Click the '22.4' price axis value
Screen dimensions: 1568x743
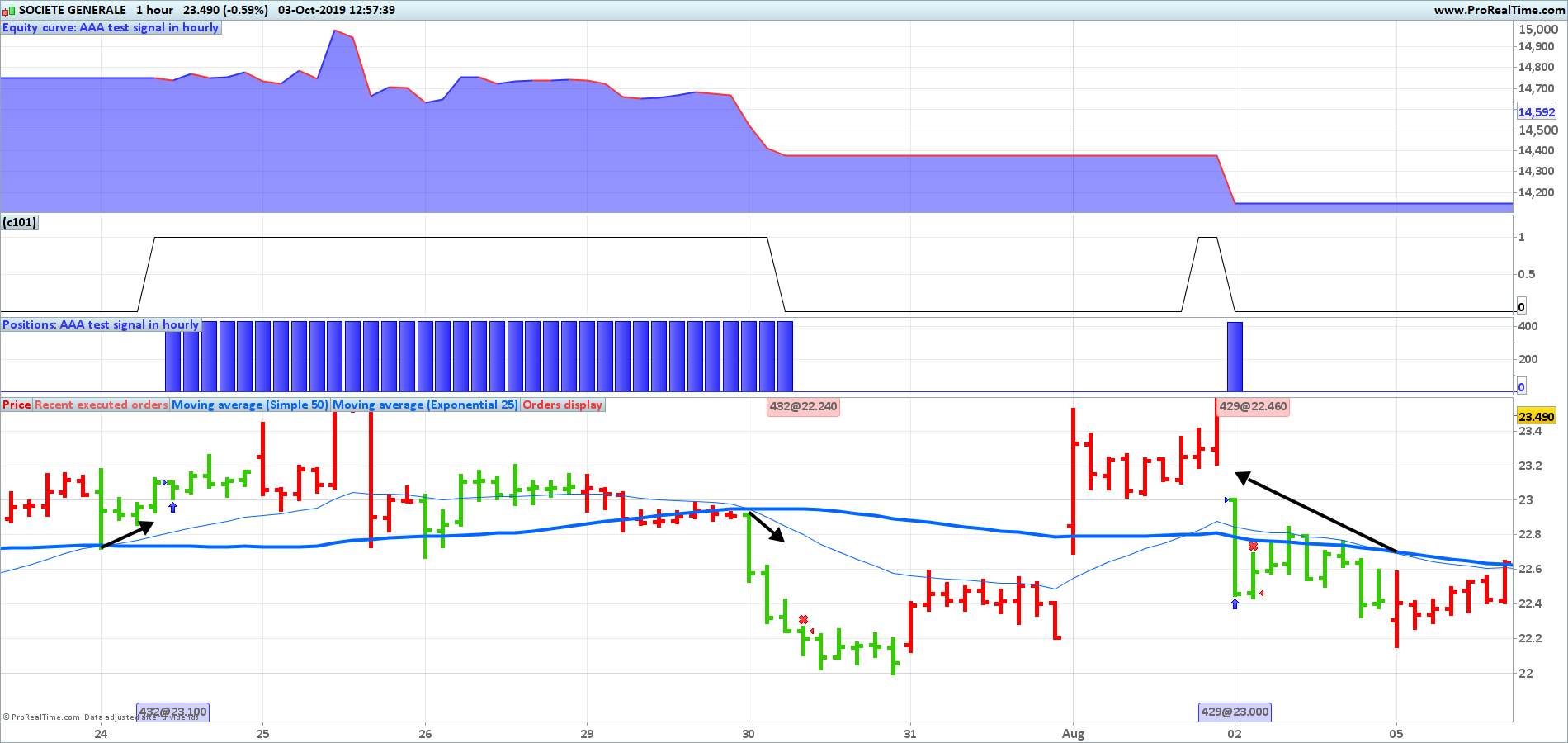[x=1530, y=603]
